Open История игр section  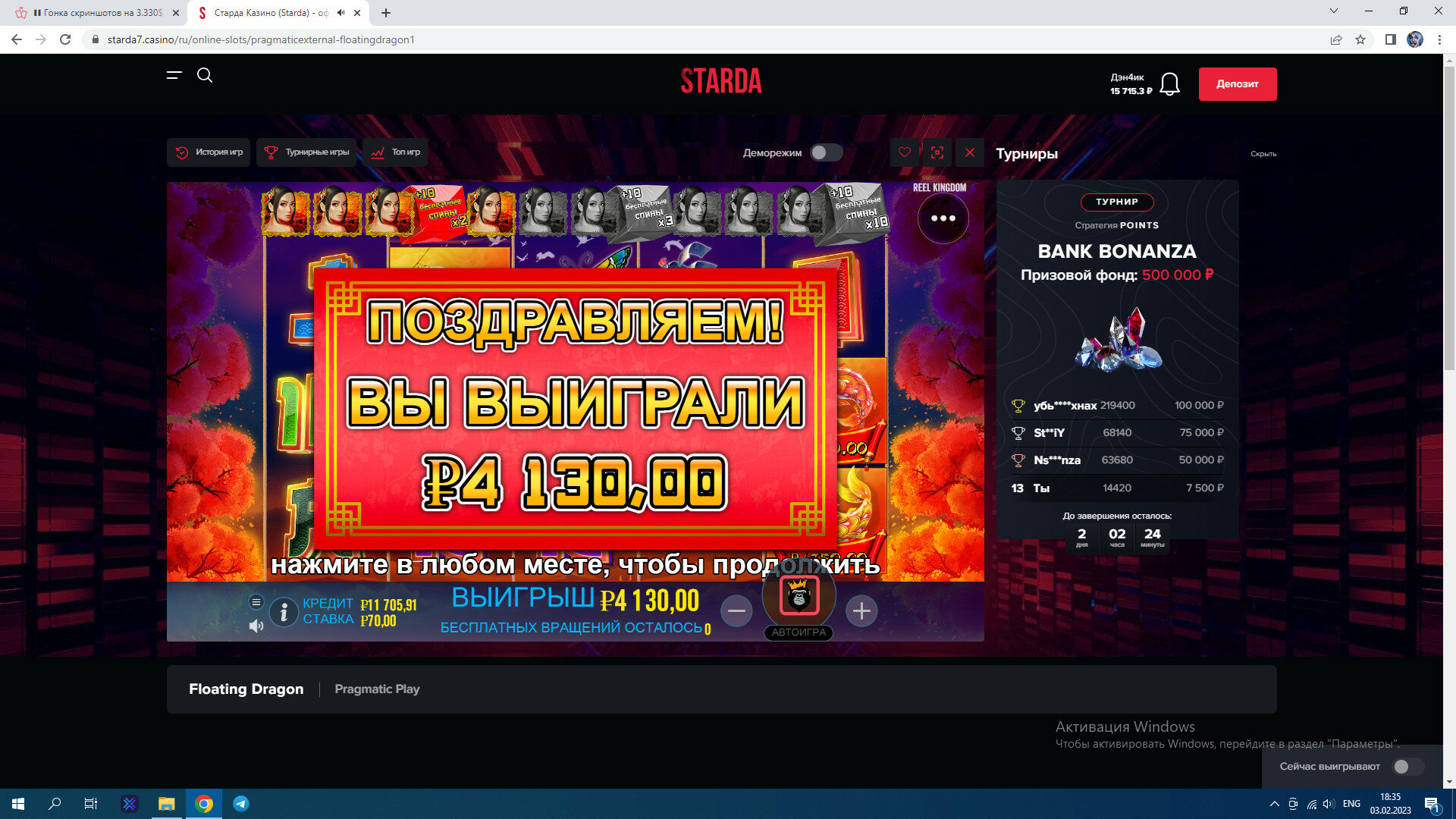209,152
